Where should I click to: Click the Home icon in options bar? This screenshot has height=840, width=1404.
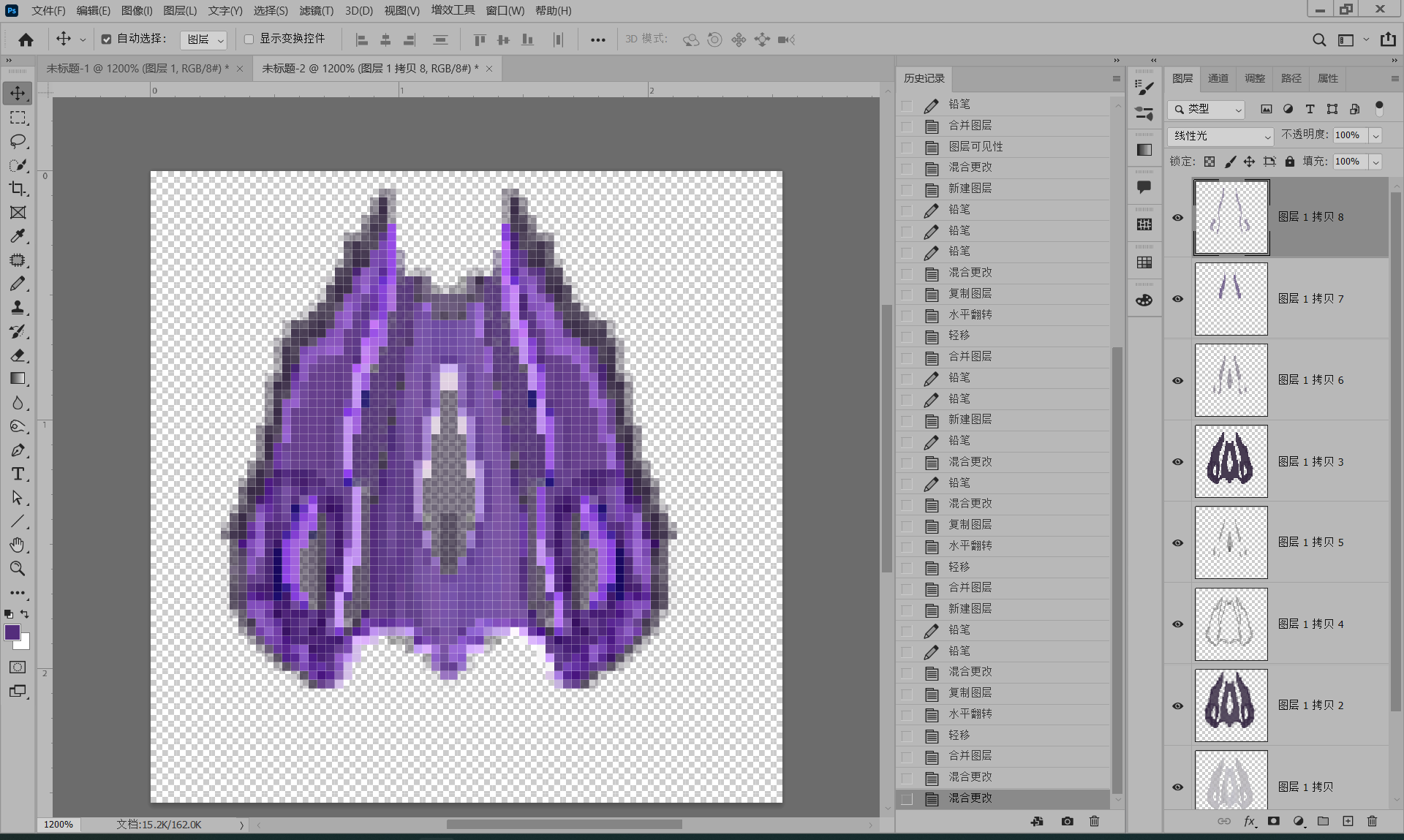tap(26, 39)
